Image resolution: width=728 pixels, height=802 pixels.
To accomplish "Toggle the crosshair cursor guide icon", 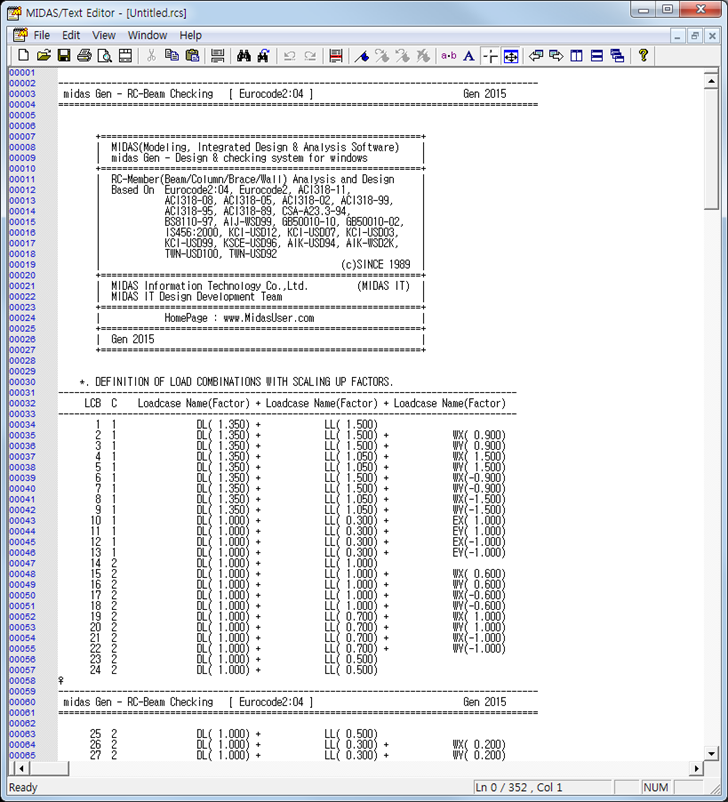I will tap(490, 56).
